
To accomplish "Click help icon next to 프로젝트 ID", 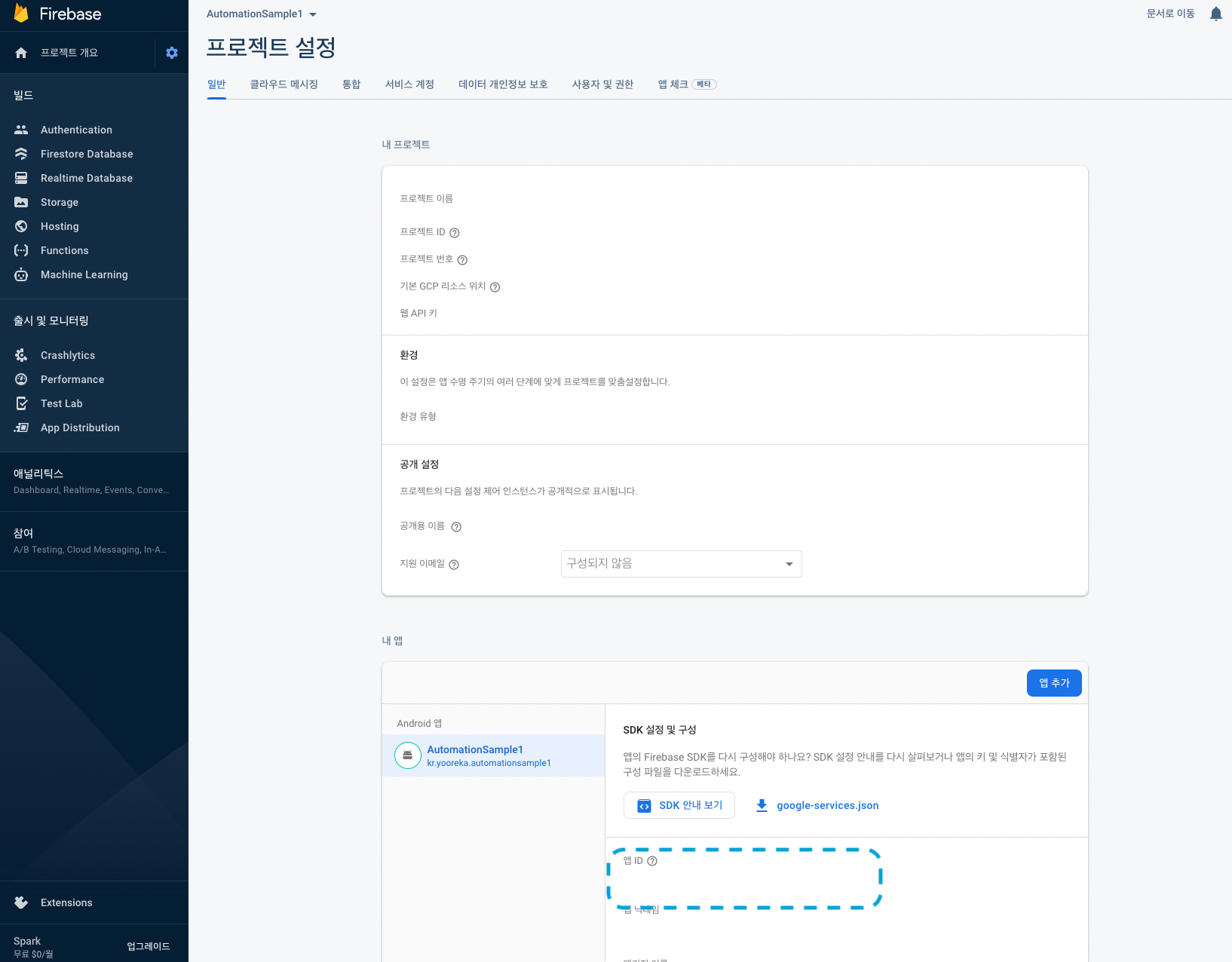I will point(455,233).
